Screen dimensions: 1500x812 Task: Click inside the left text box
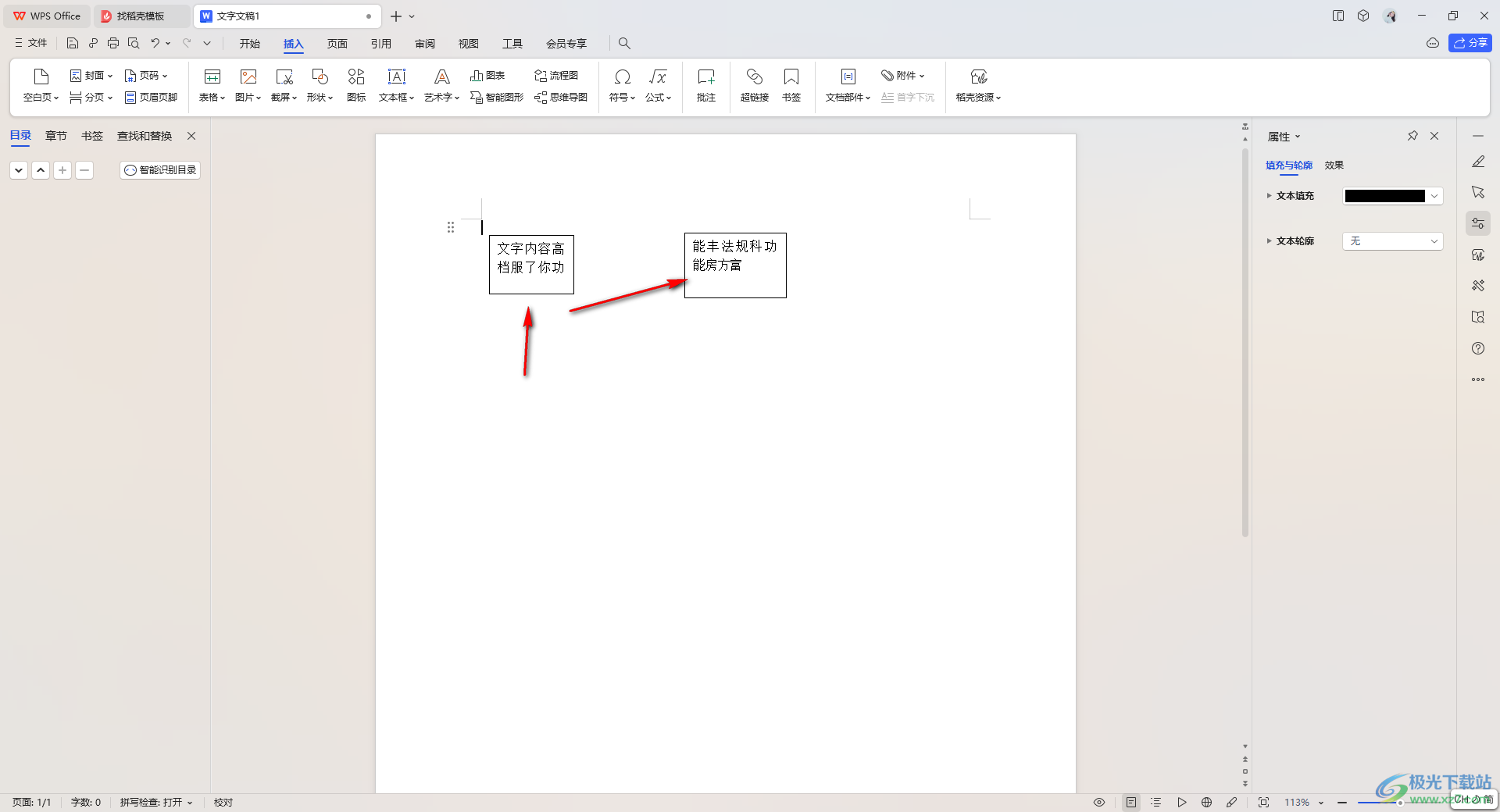pyautogui.click(x=531, y=265)
